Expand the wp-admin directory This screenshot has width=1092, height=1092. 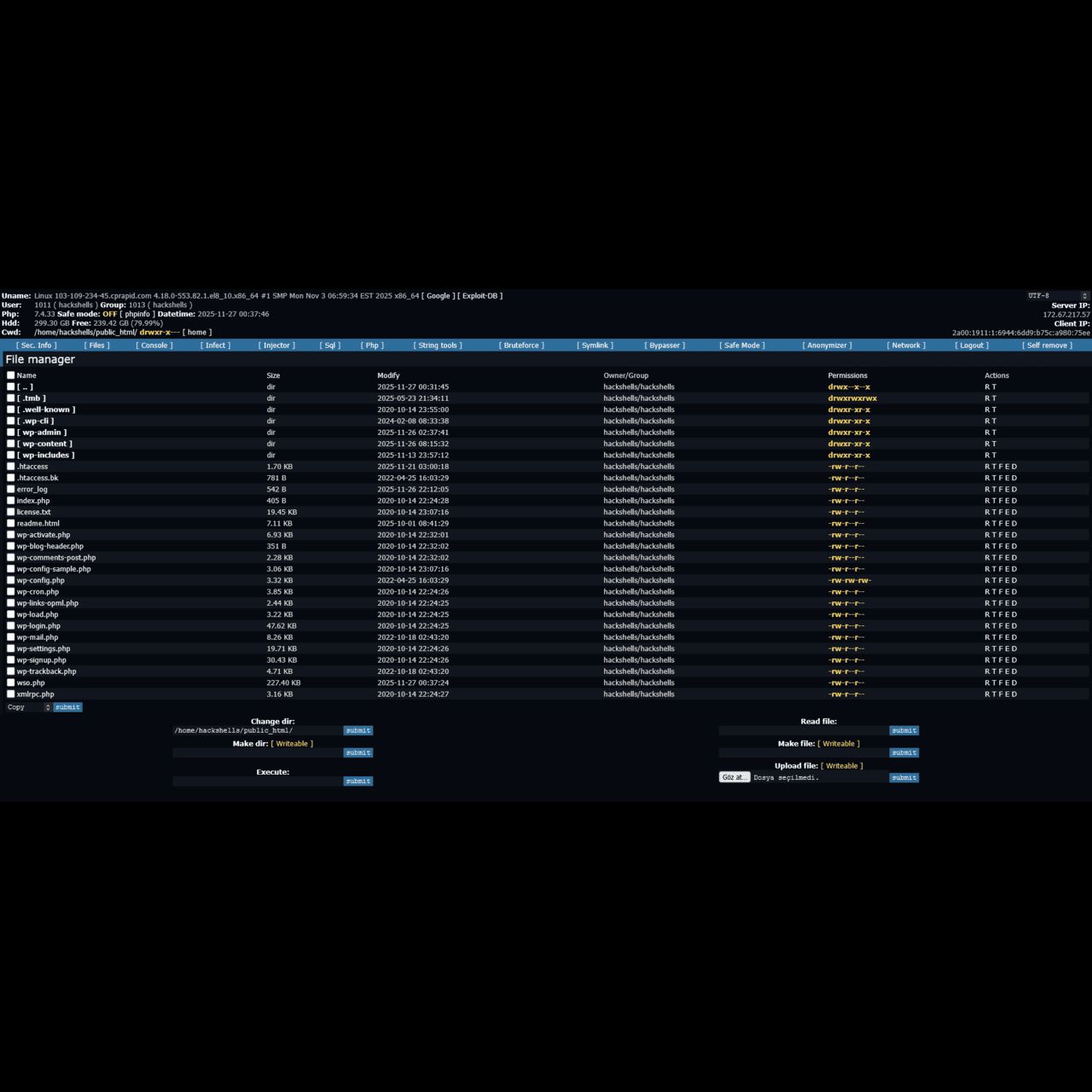point(43,432)
